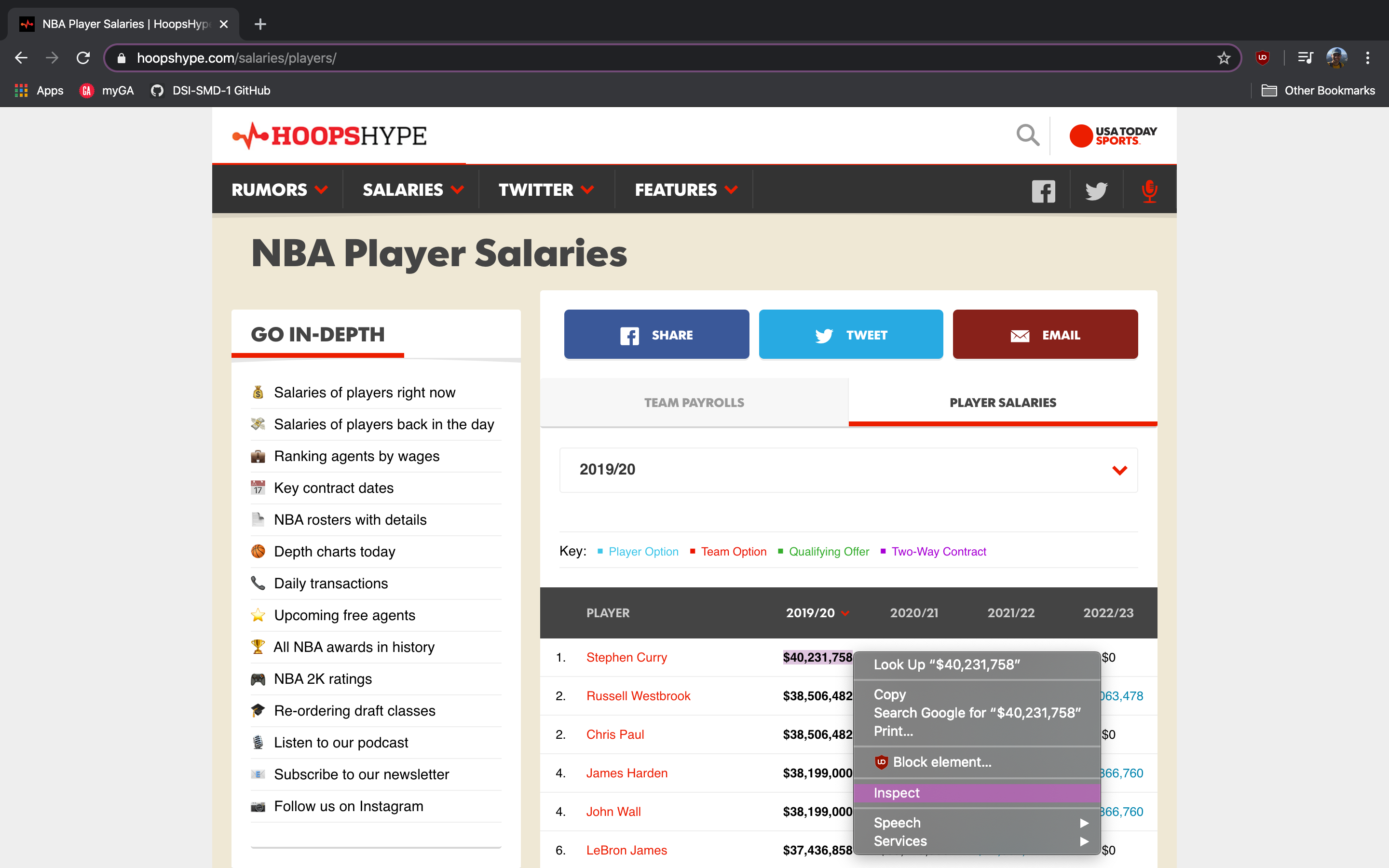The height and width of the screenshot is (868, 1389).
Task: Bookmark this page with the star icon
Action: 1224,58
